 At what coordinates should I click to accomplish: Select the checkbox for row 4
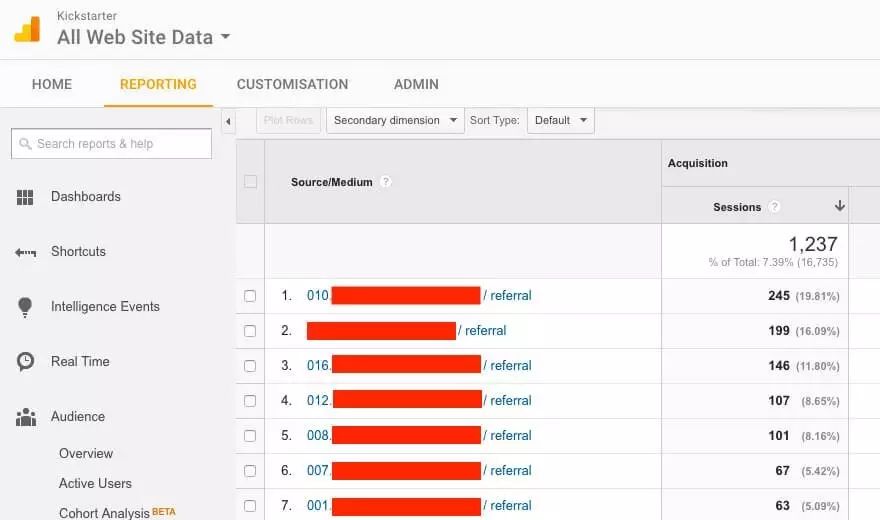(250, 401)
